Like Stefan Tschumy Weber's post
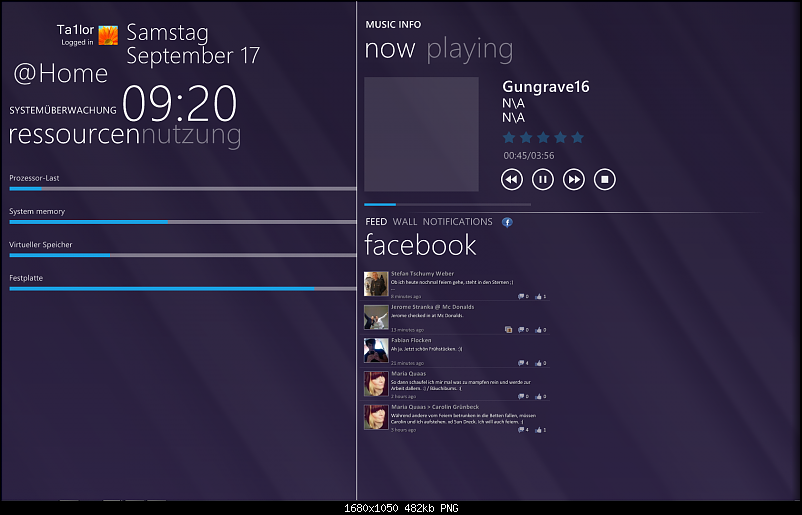Viewport: 802px width, 515px height. [540, 297]
